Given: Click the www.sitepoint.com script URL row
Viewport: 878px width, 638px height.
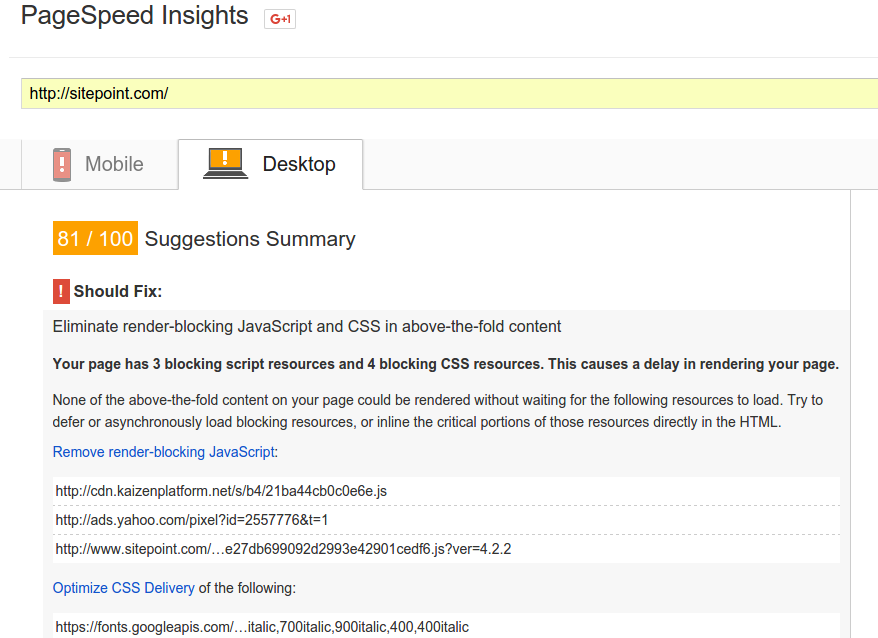Looking at the screenshot, I should pyautogui.click(x=283, y=549).
